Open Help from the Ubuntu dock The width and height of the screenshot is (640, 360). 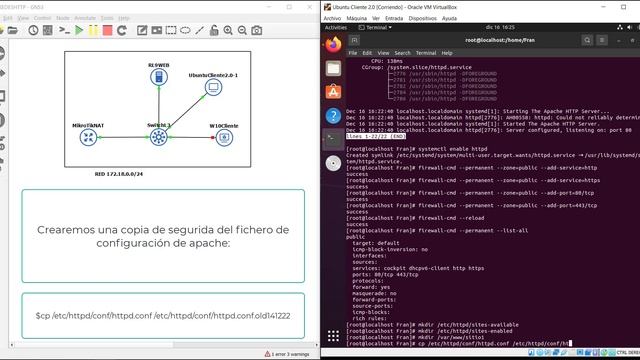tap(333, 116)
